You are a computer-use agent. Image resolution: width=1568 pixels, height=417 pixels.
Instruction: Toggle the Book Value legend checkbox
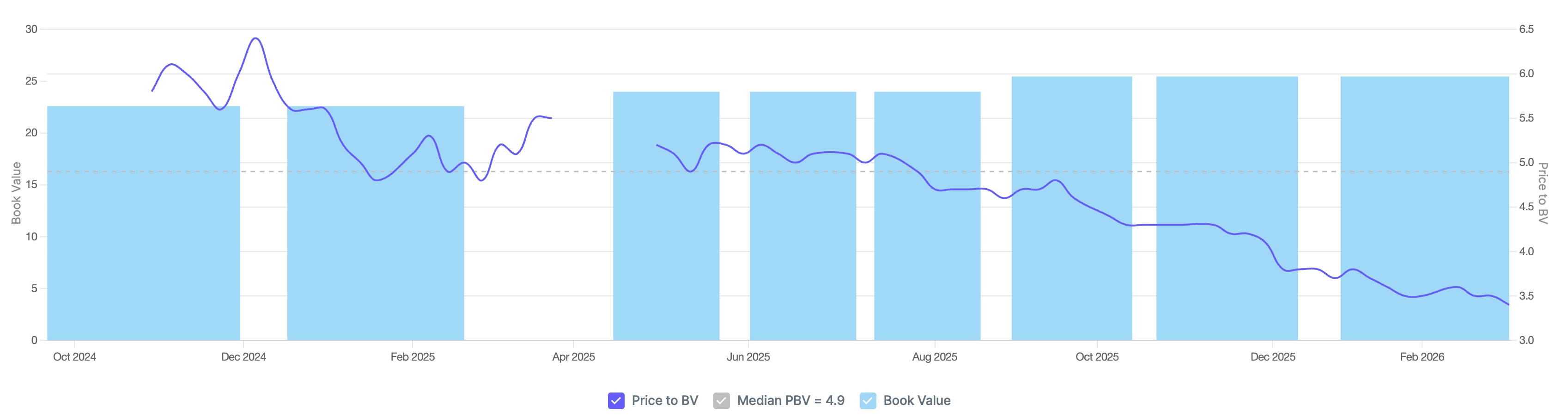pyautogui.click(x=868, y=400)
